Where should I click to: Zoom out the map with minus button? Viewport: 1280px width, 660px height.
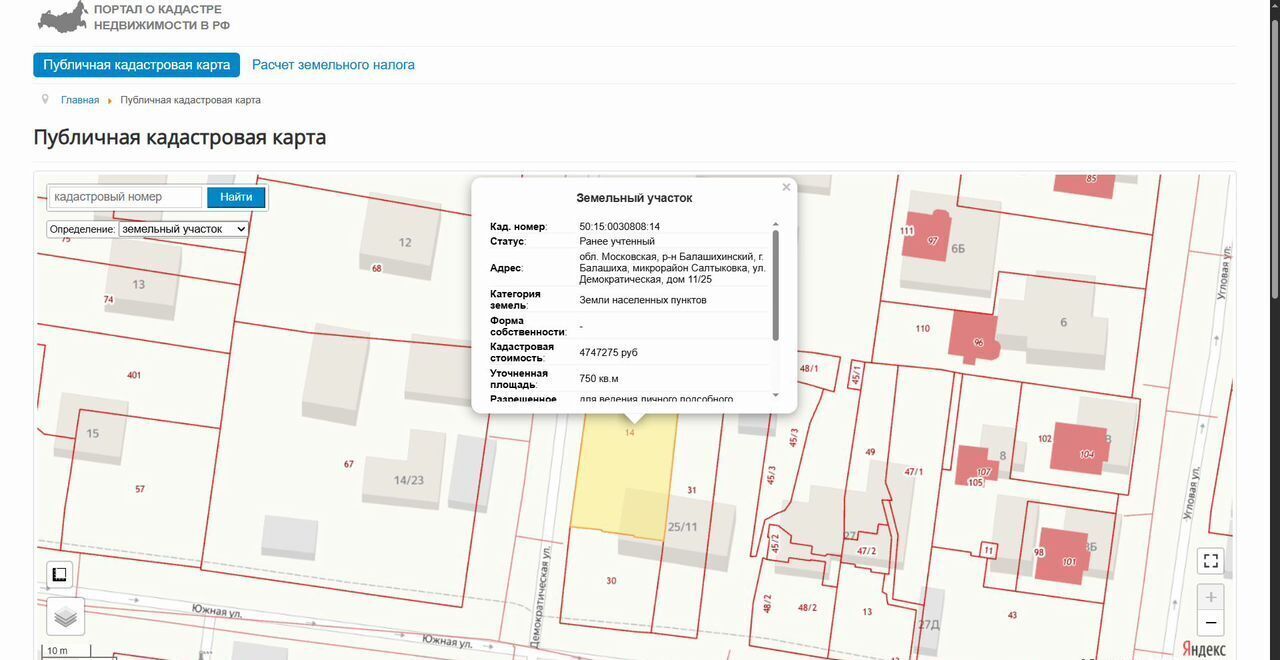1211,623
